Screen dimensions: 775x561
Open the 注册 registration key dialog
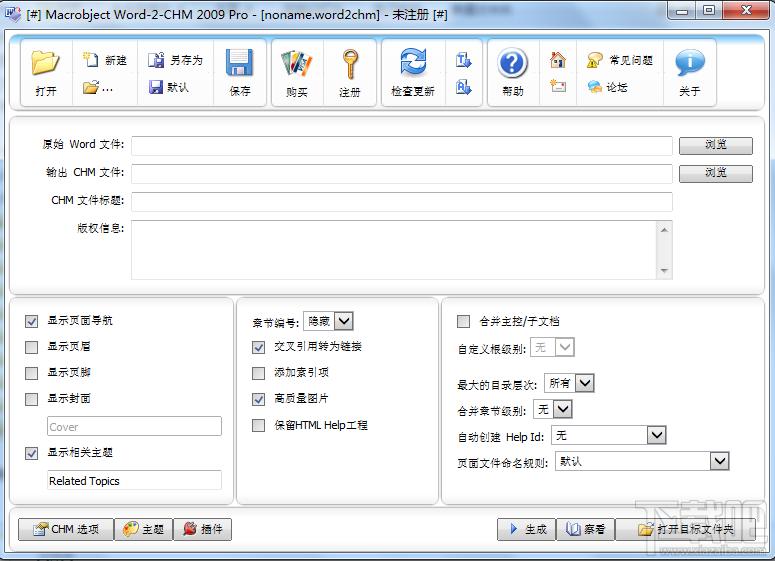(349, 73)
